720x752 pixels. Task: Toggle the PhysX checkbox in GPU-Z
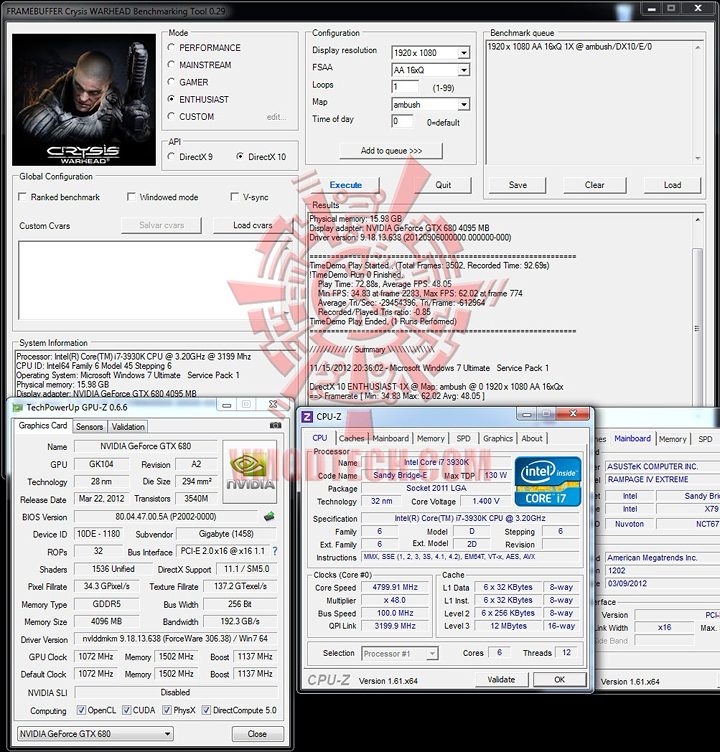167,710
